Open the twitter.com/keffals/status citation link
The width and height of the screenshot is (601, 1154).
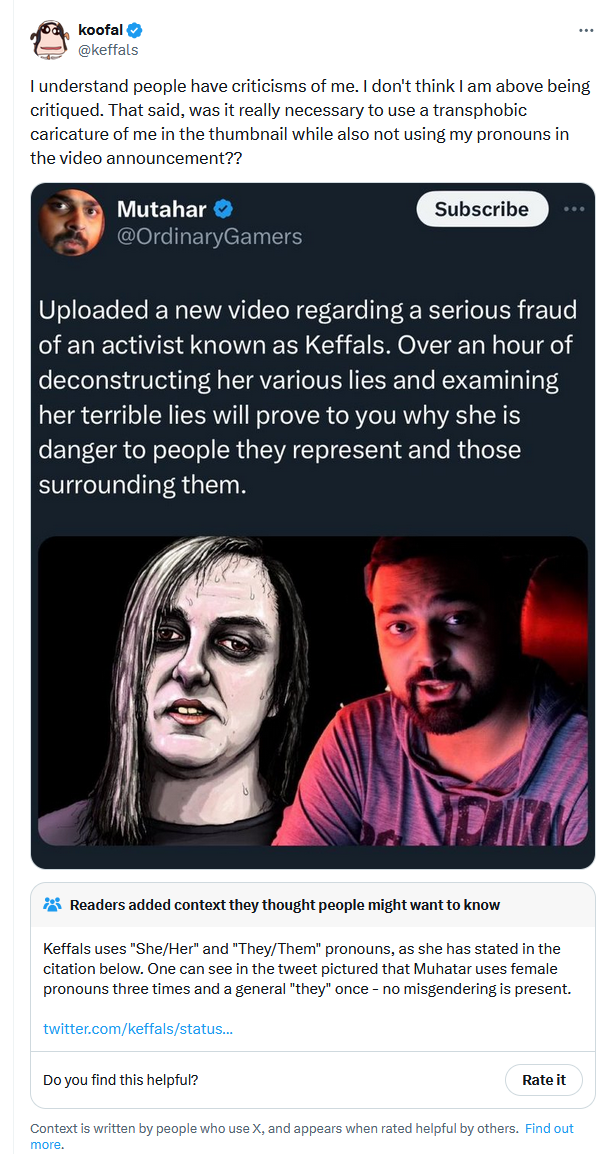click(138, 1029)
